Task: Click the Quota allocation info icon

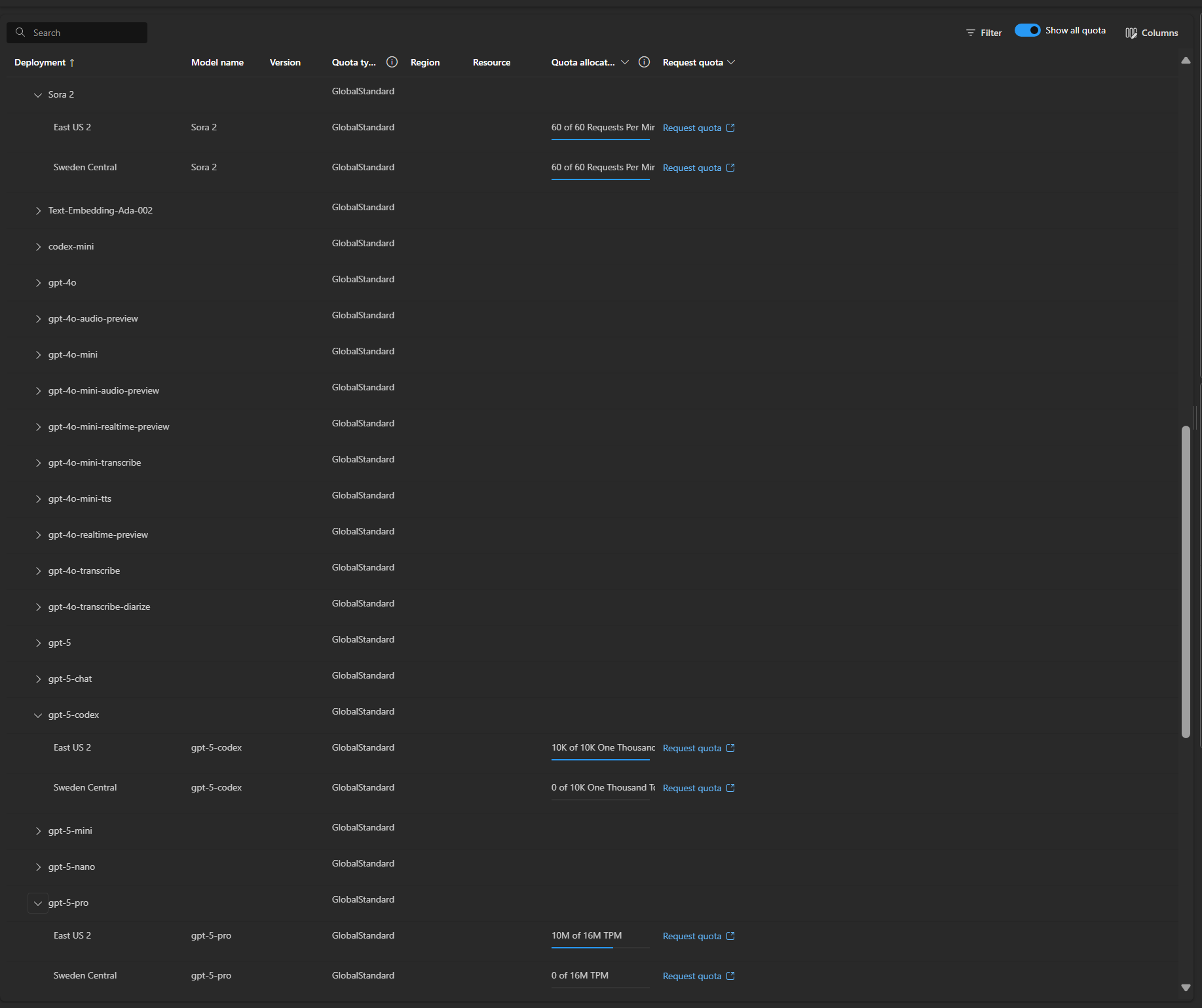Action: [x=645, y=62]
